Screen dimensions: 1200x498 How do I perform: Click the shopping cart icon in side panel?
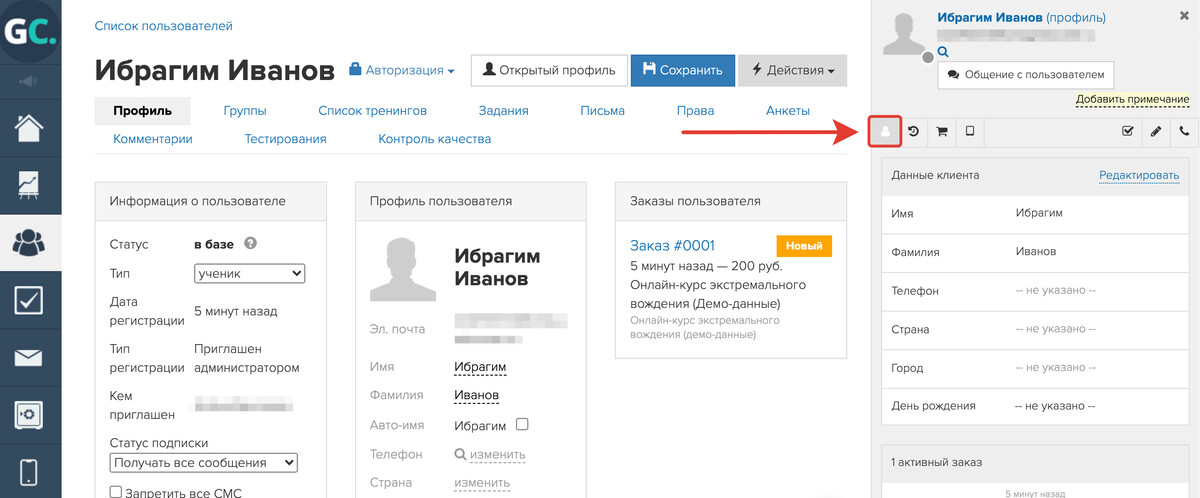(941, 131)
